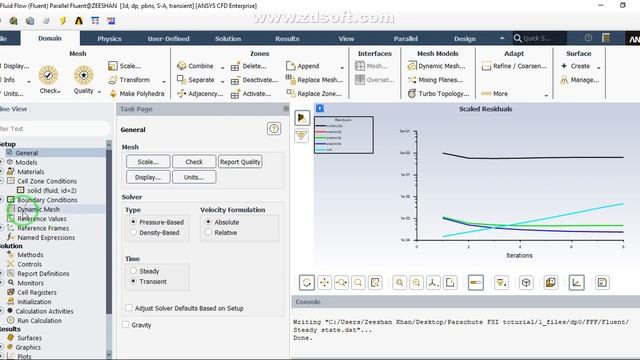
Task: Click the task page Check button
Action: pos(194,162)
